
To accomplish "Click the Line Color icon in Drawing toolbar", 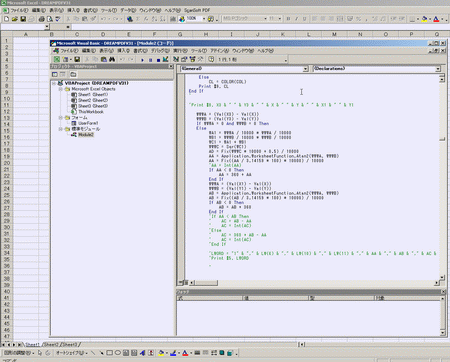I will pos(173,353).
